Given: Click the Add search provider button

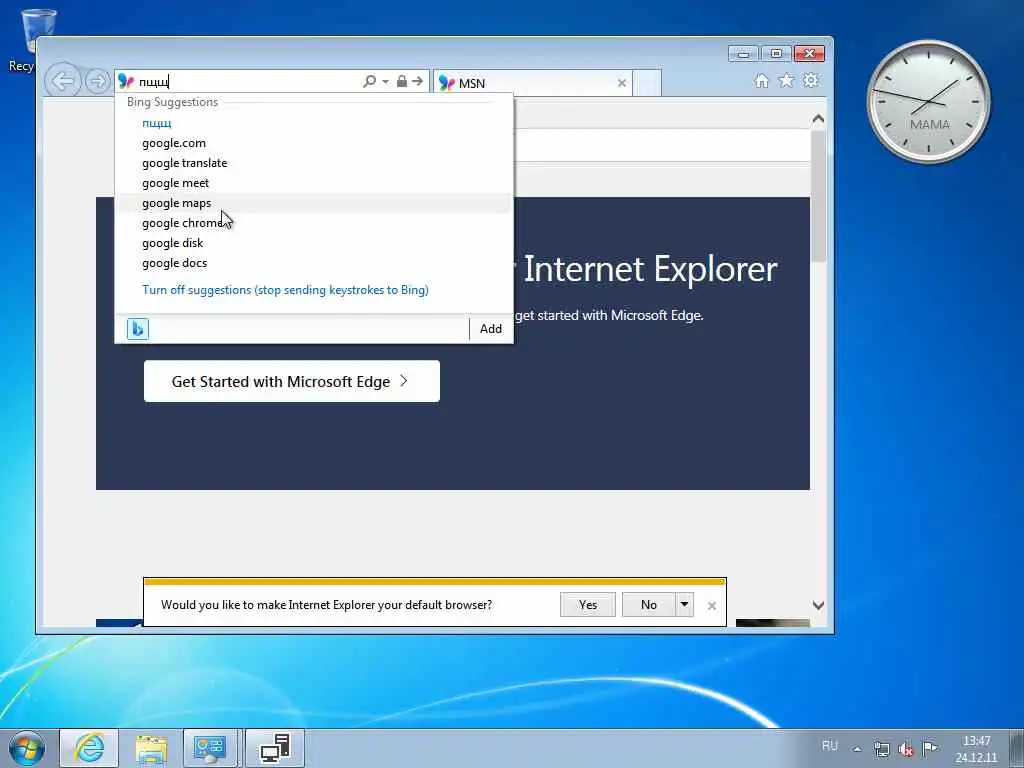Looking at the screenshot, I should pyautogui.click(x=491, y=328).
